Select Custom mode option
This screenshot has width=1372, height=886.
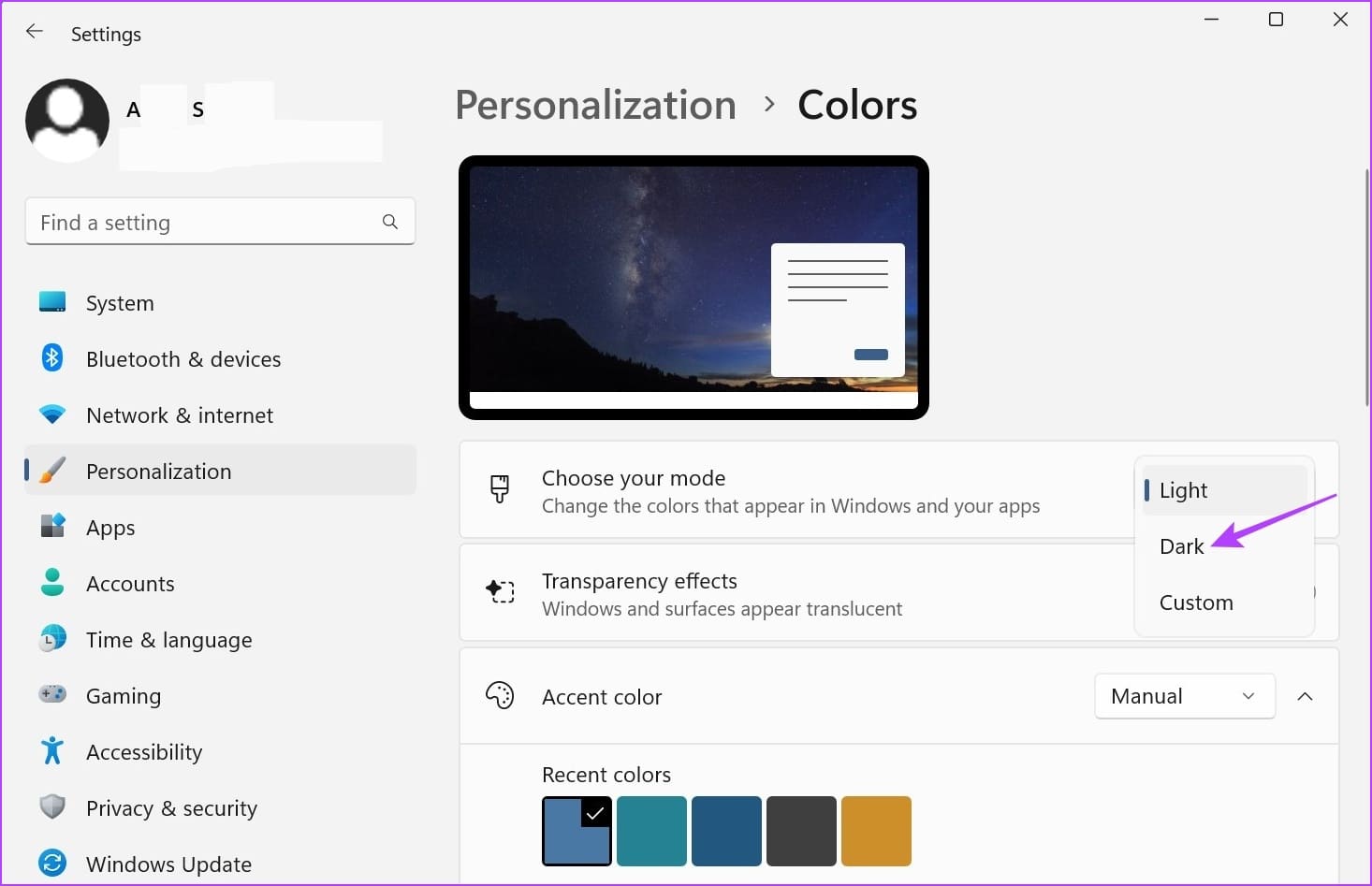pyautogui.click(x=1196, y=603)
